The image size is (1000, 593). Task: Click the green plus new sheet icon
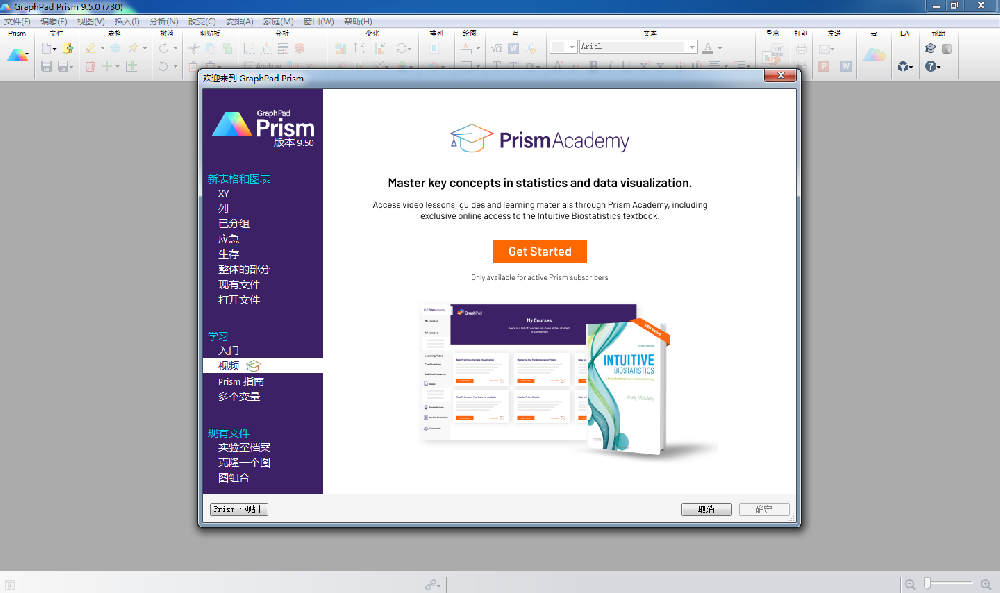(107, 66)
